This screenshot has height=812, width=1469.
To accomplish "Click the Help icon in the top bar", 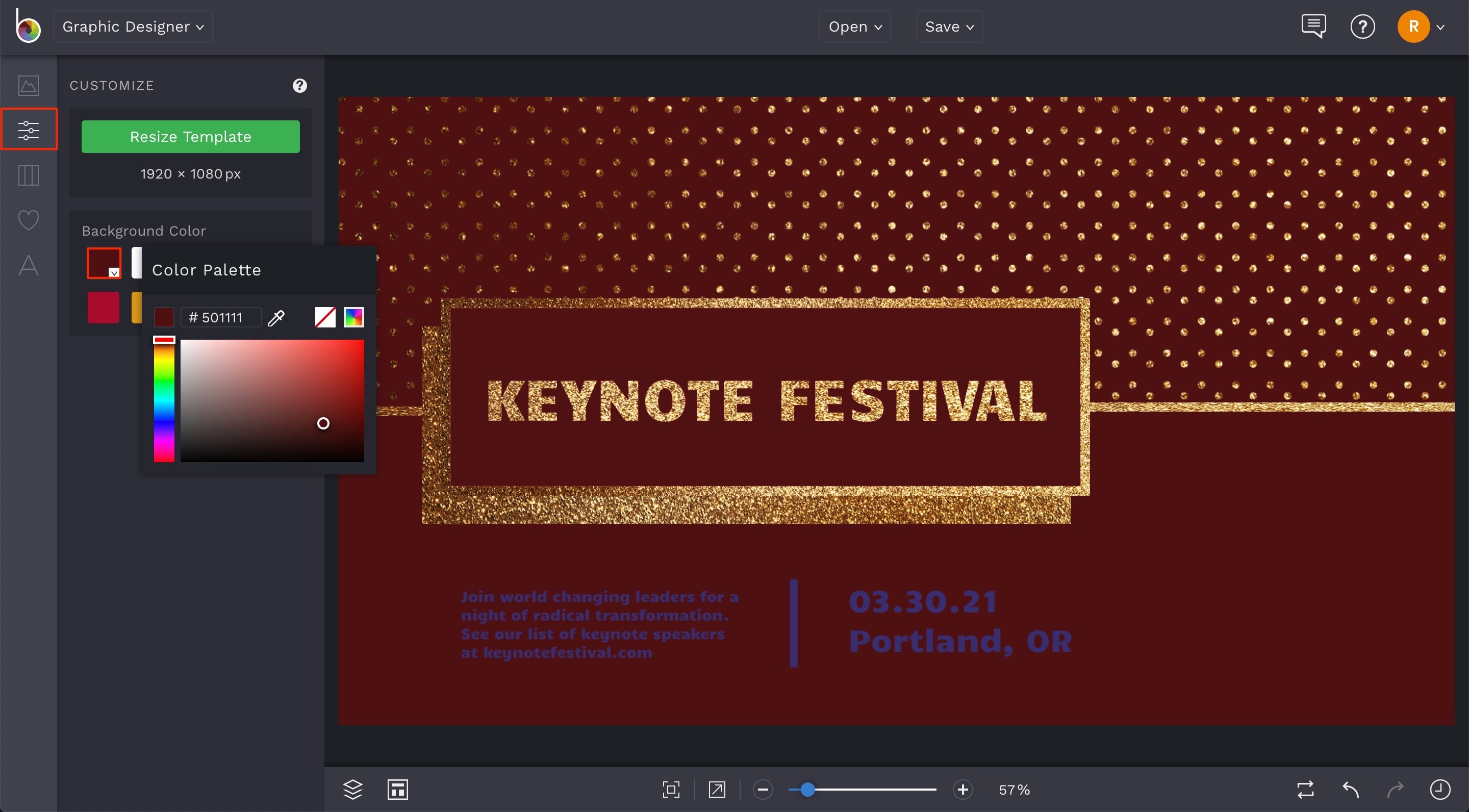I will pos(1363,26).
